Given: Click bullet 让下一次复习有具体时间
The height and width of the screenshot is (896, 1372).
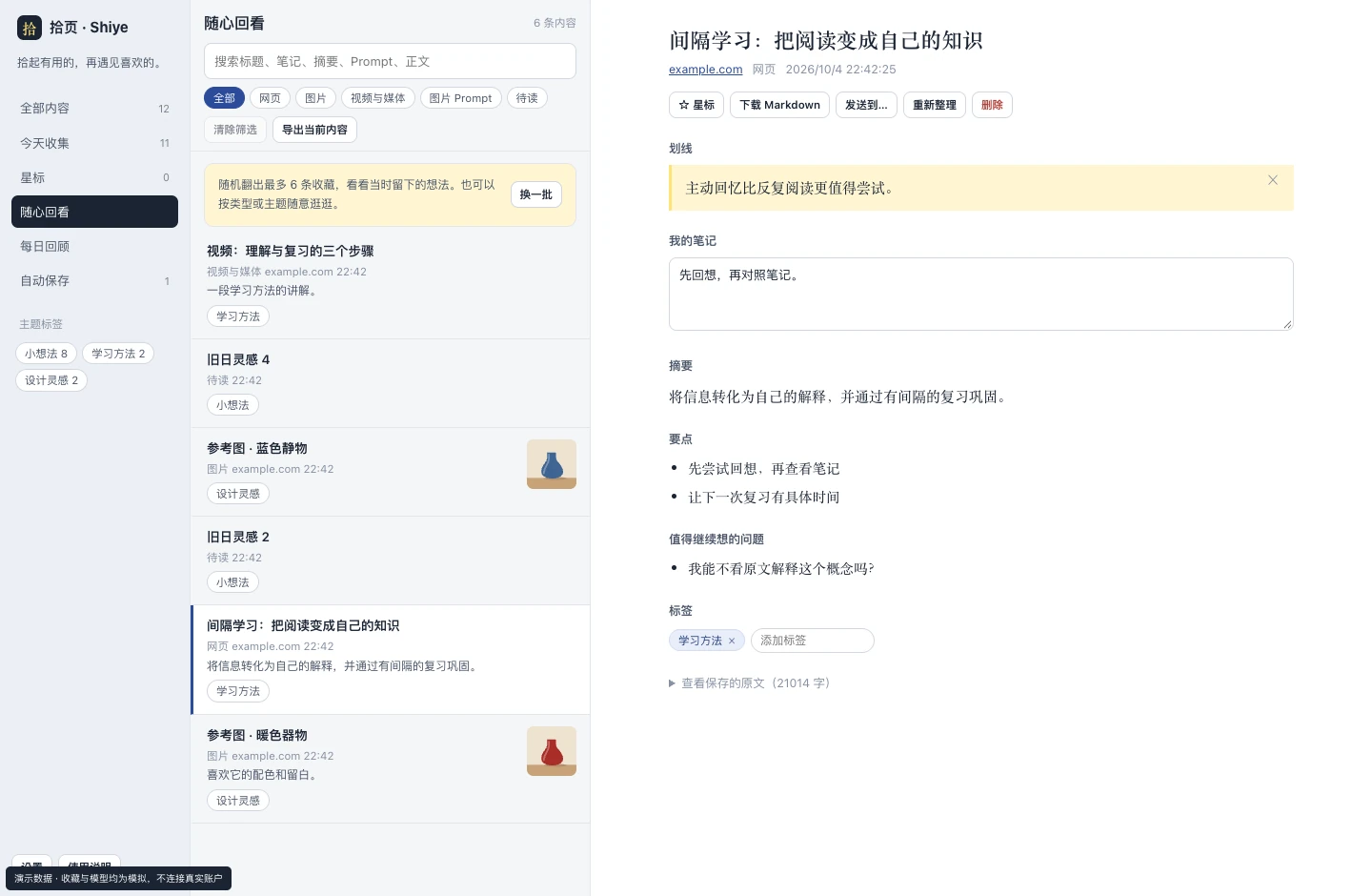Looking at the screenshot, I should click(764, 498).
